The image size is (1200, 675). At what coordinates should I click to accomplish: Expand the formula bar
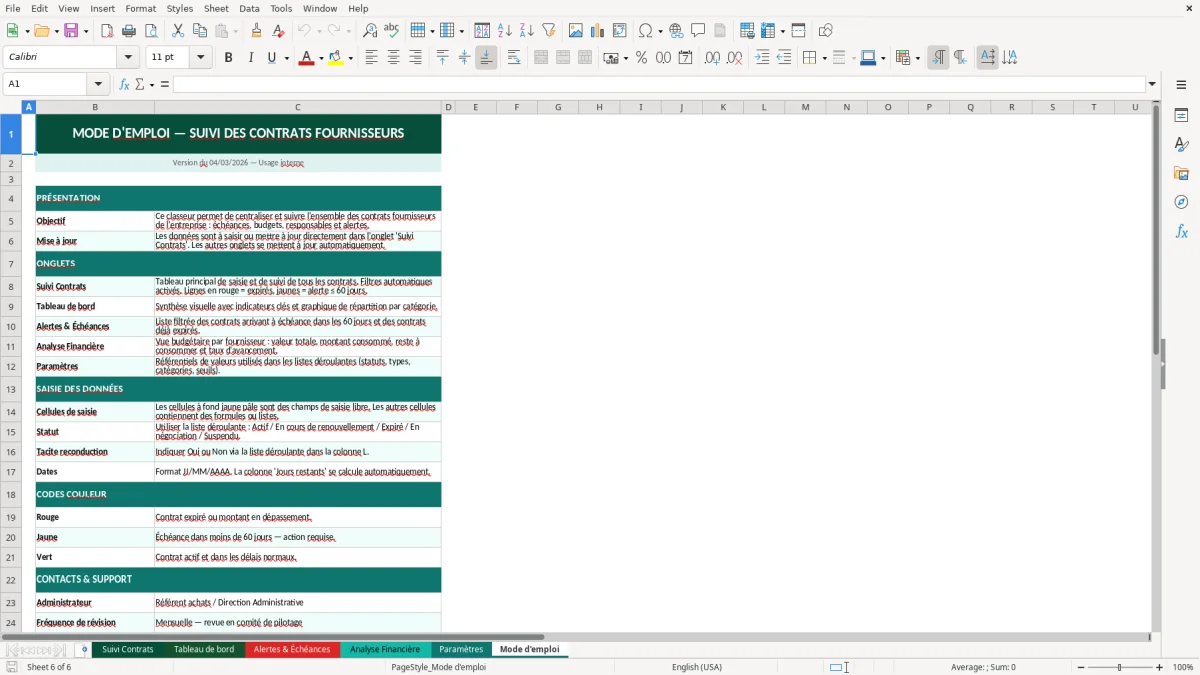pyautogui.click(x=1152, y=84)
